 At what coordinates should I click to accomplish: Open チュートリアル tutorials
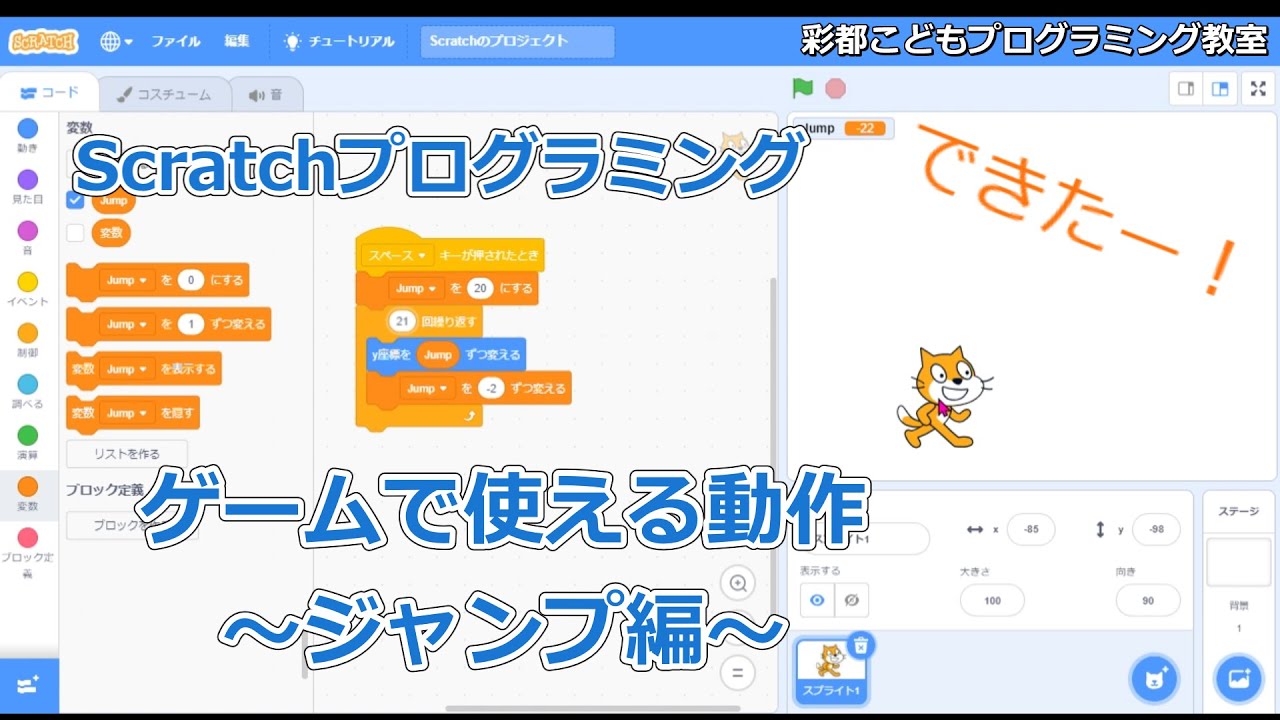(339, 41)
